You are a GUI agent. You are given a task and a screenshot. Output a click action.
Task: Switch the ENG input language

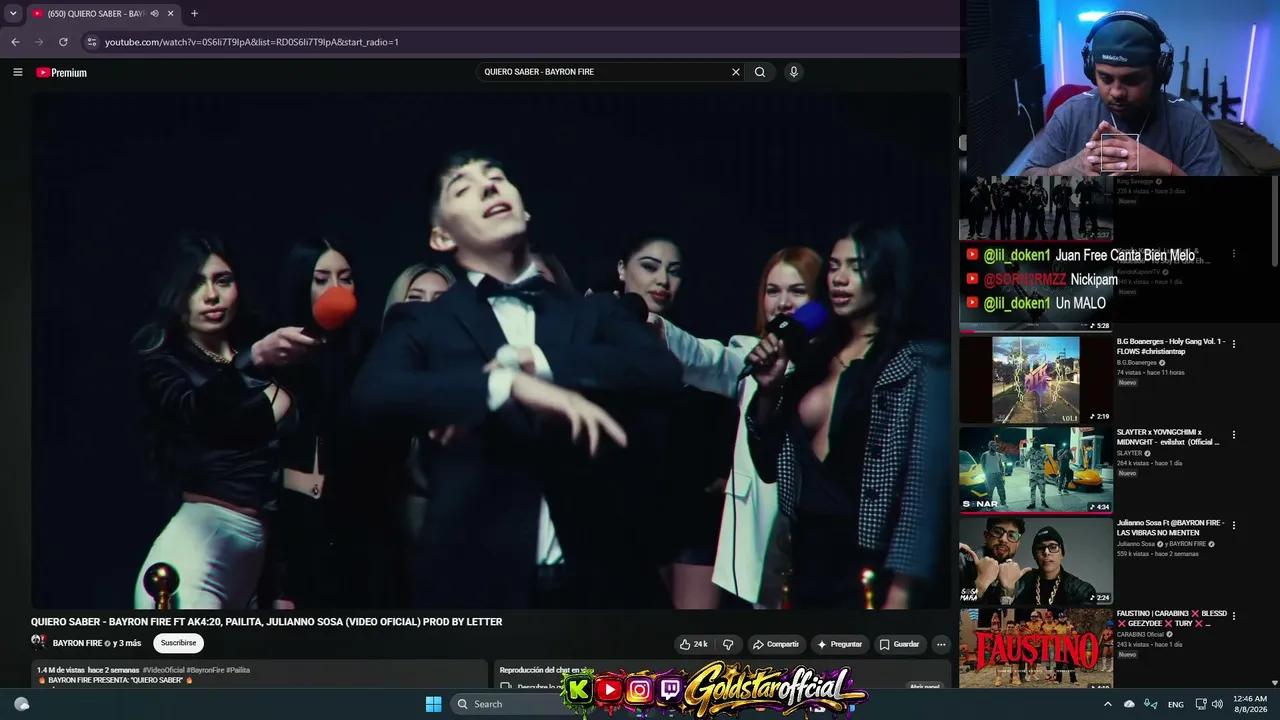coord(1176,704)
